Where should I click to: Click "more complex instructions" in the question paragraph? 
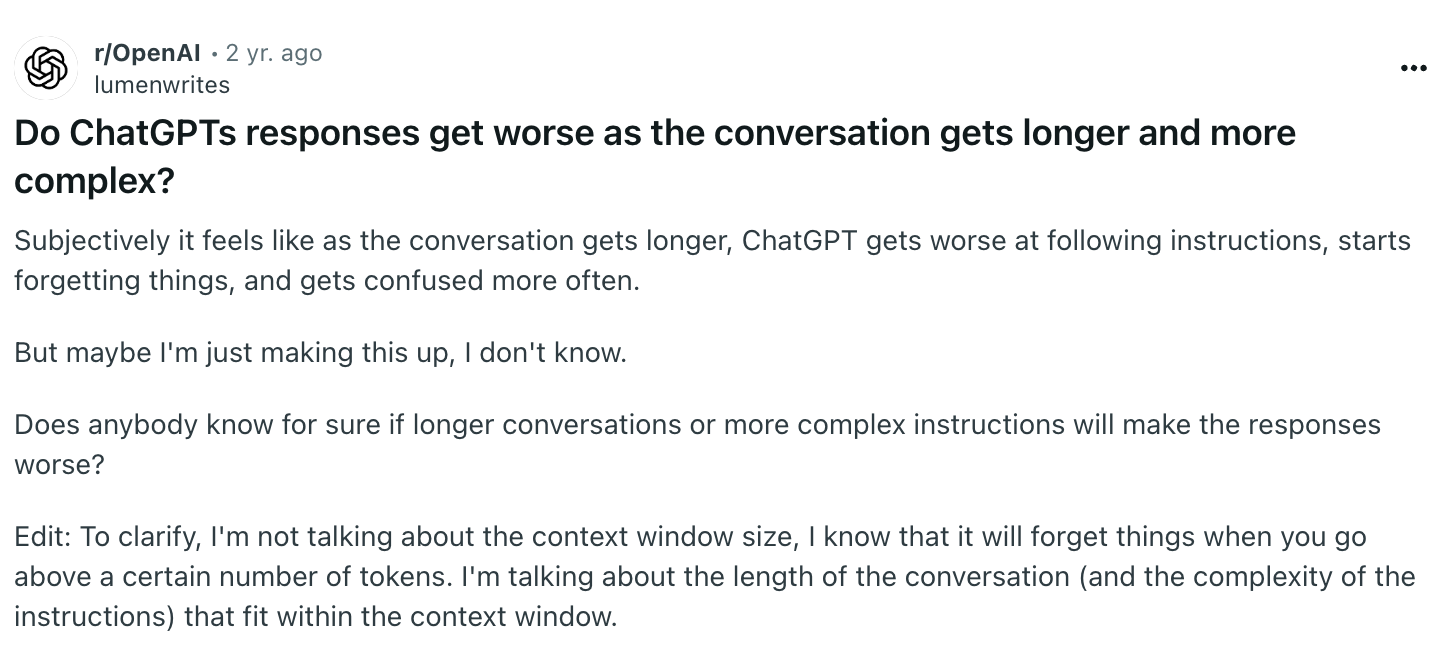(894, 425)
